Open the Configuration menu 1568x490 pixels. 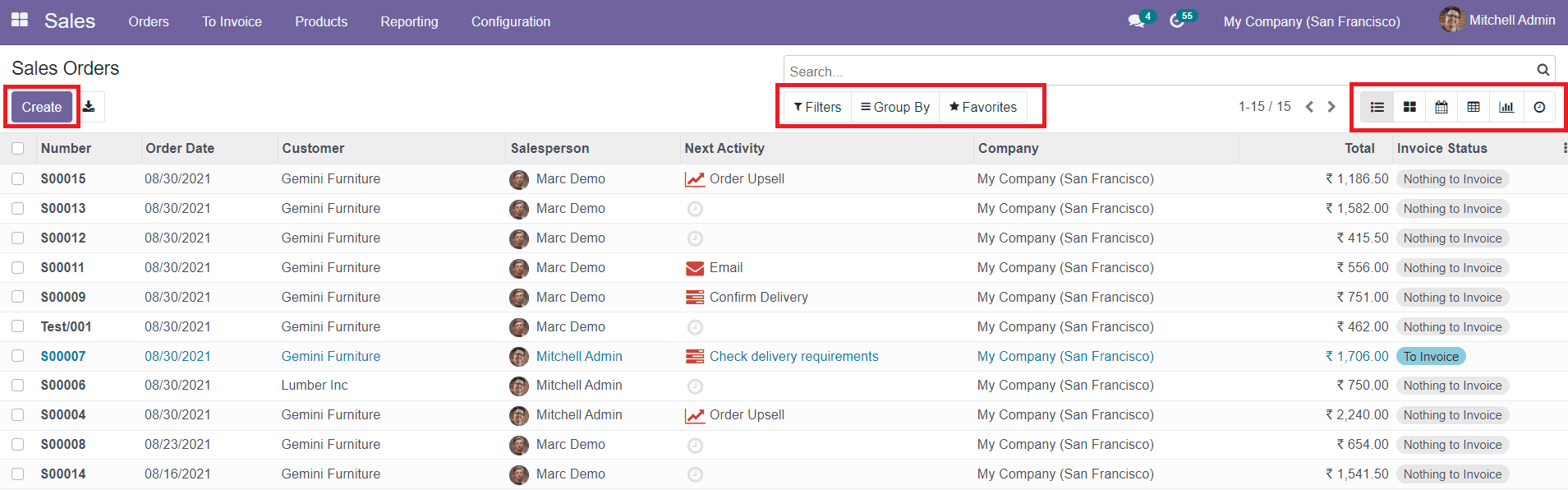(510, 21)
